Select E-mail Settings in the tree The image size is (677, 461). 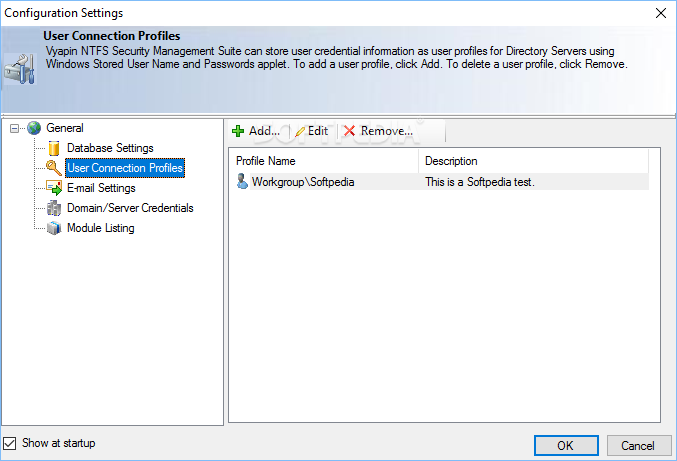pos(101,188)
